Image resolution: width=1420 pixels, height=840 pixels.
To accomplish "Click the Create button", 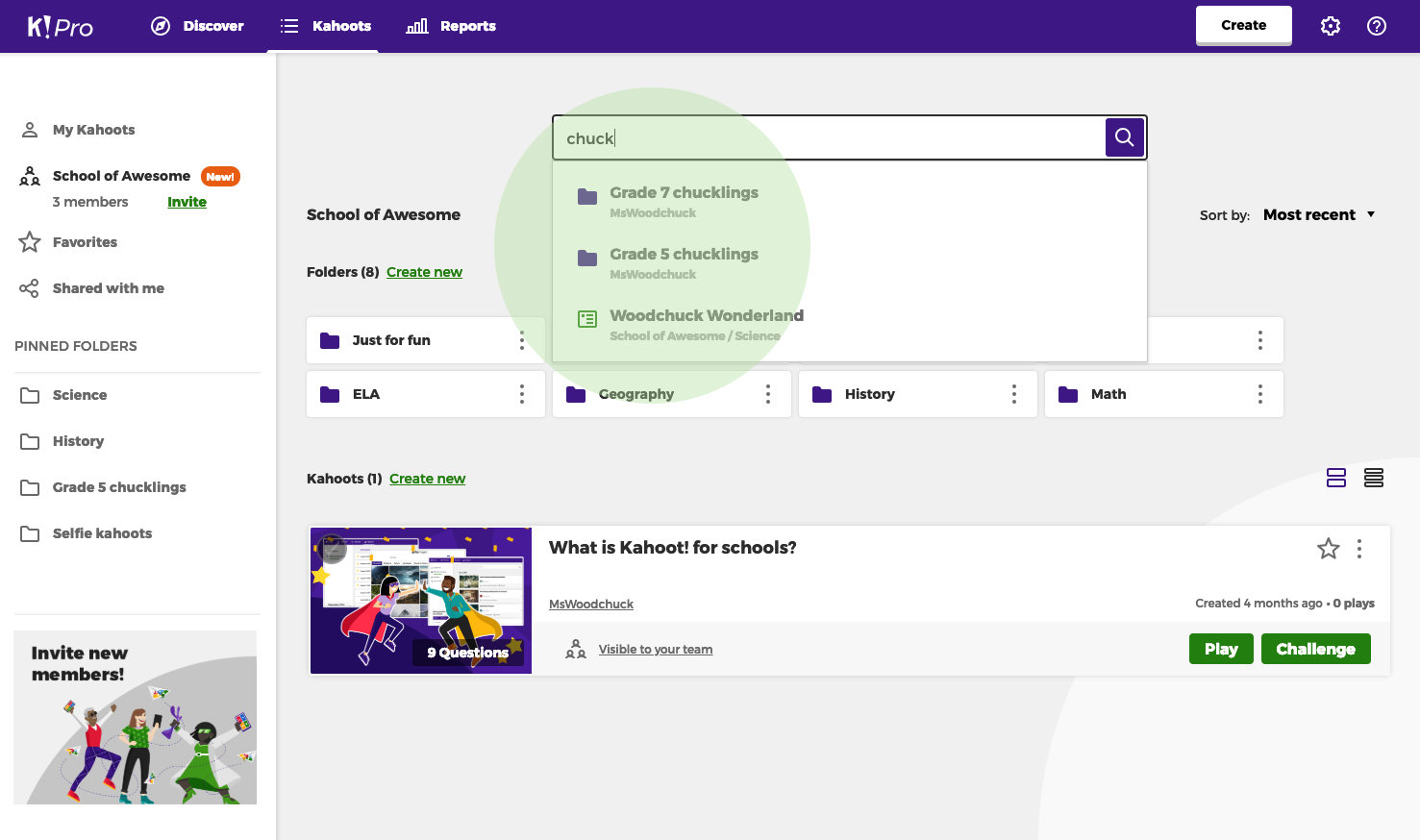I will 1243,25.
